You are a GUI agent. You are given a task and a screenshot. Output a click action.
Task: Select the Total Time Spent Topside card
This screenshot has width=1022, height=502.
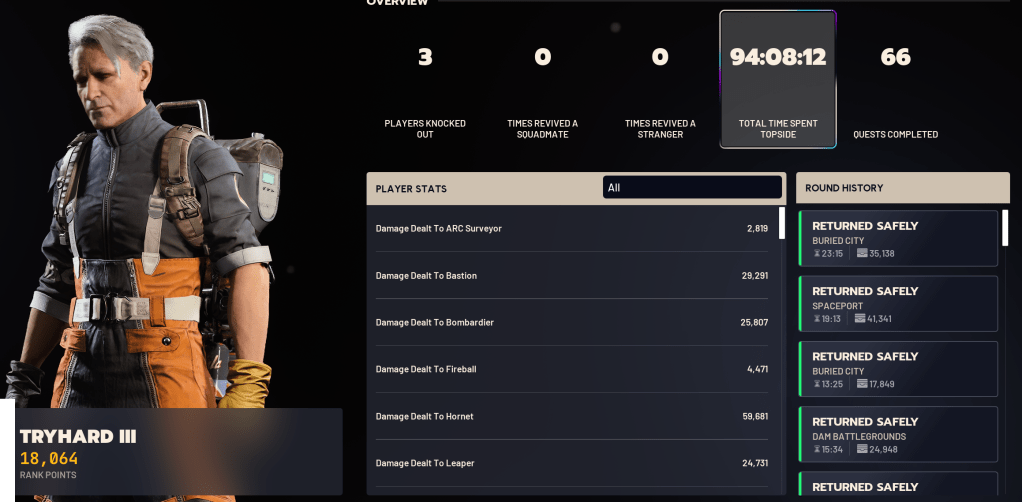pos(778,79)
